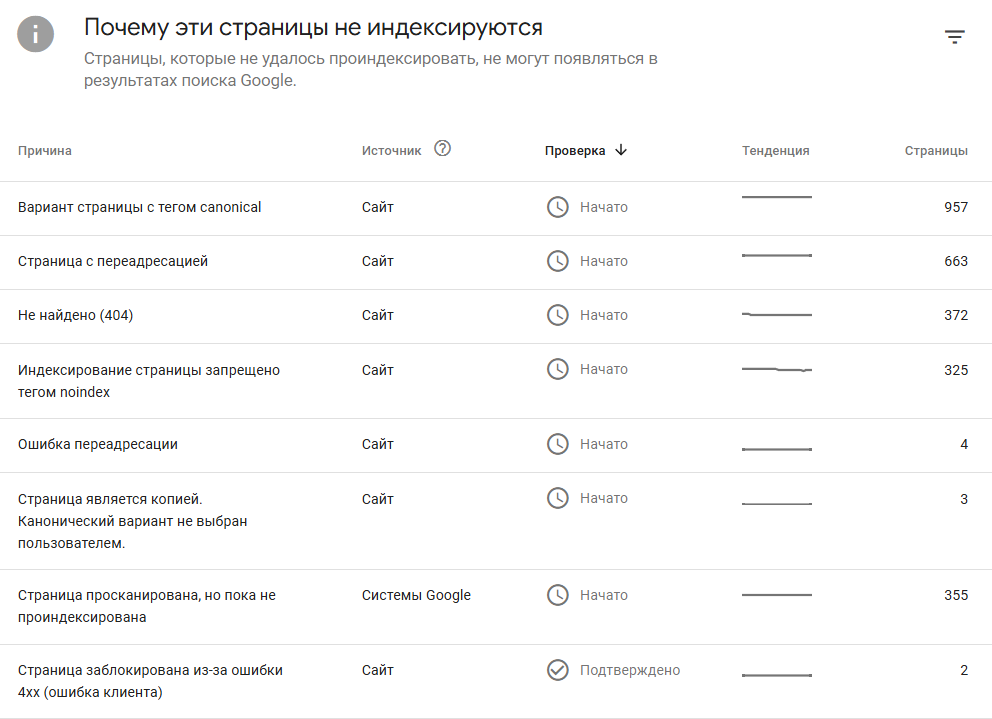Click the sort arrow beside Проверка
Viewport: 992px width, 719px height.
click(621, 150)
